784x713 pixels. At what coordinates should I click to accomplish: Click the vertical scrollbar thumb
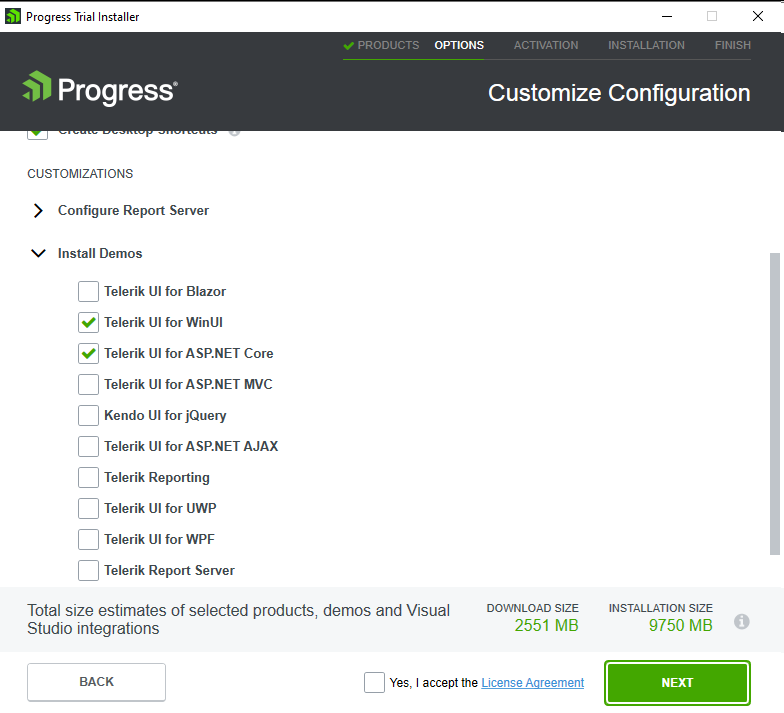pos(774,400)
